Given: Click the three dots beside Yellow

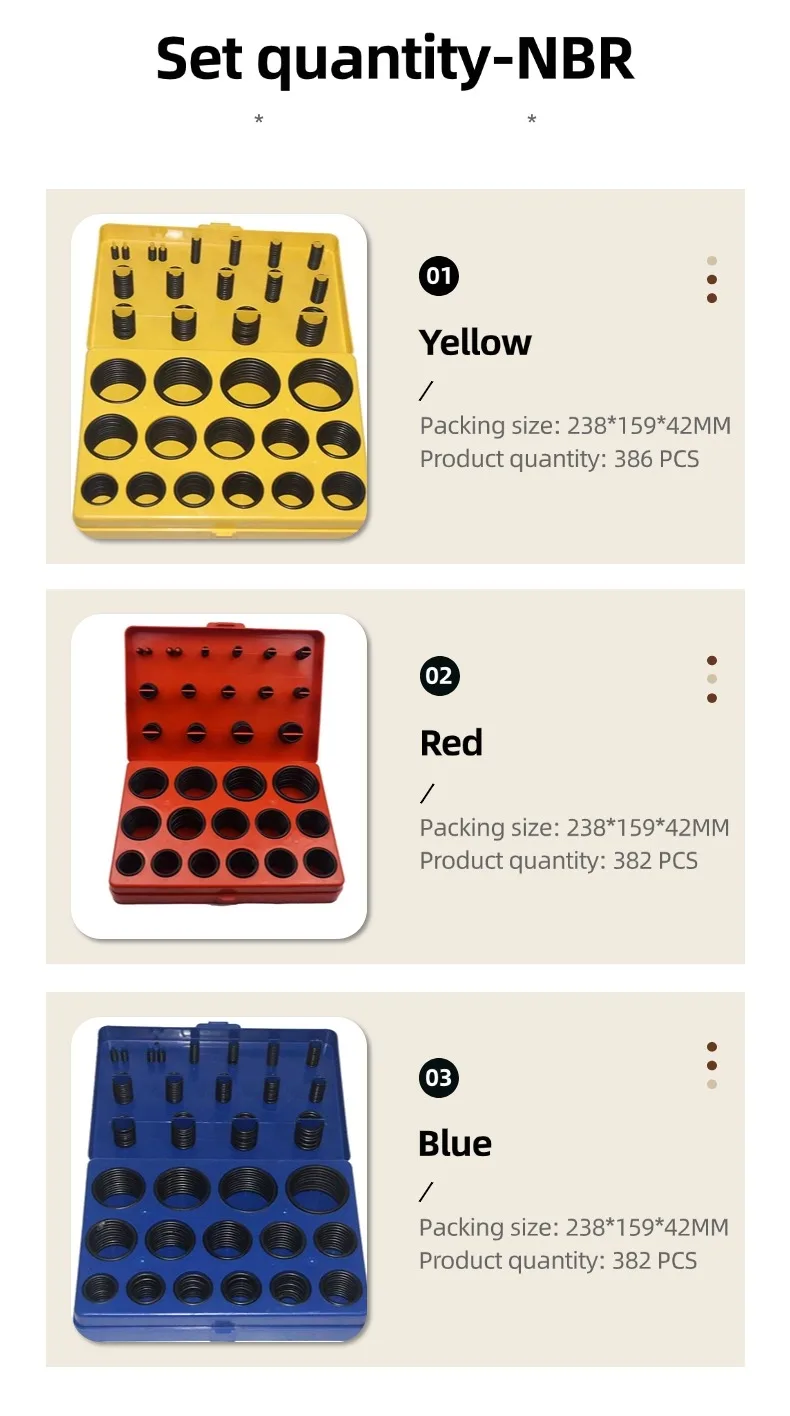Looking at the screenshot, I should tap(712, 279).
